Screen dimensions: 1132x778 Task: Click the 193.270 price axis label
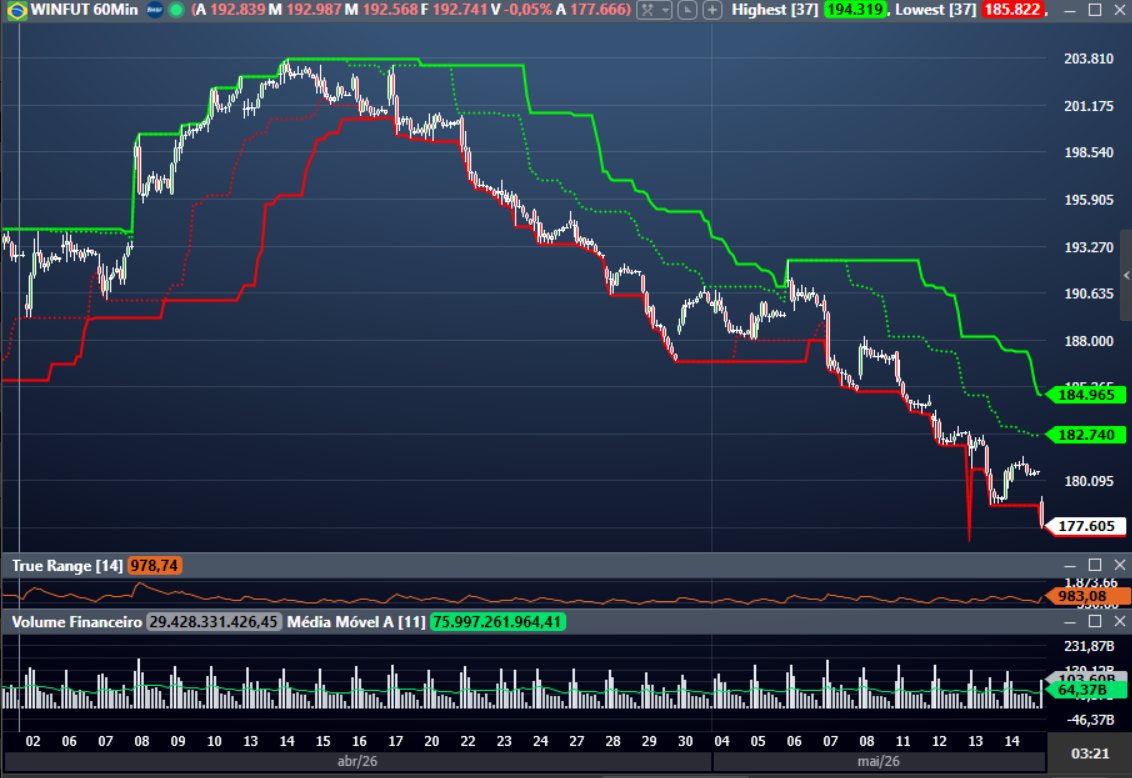[x=1089, y=248]
